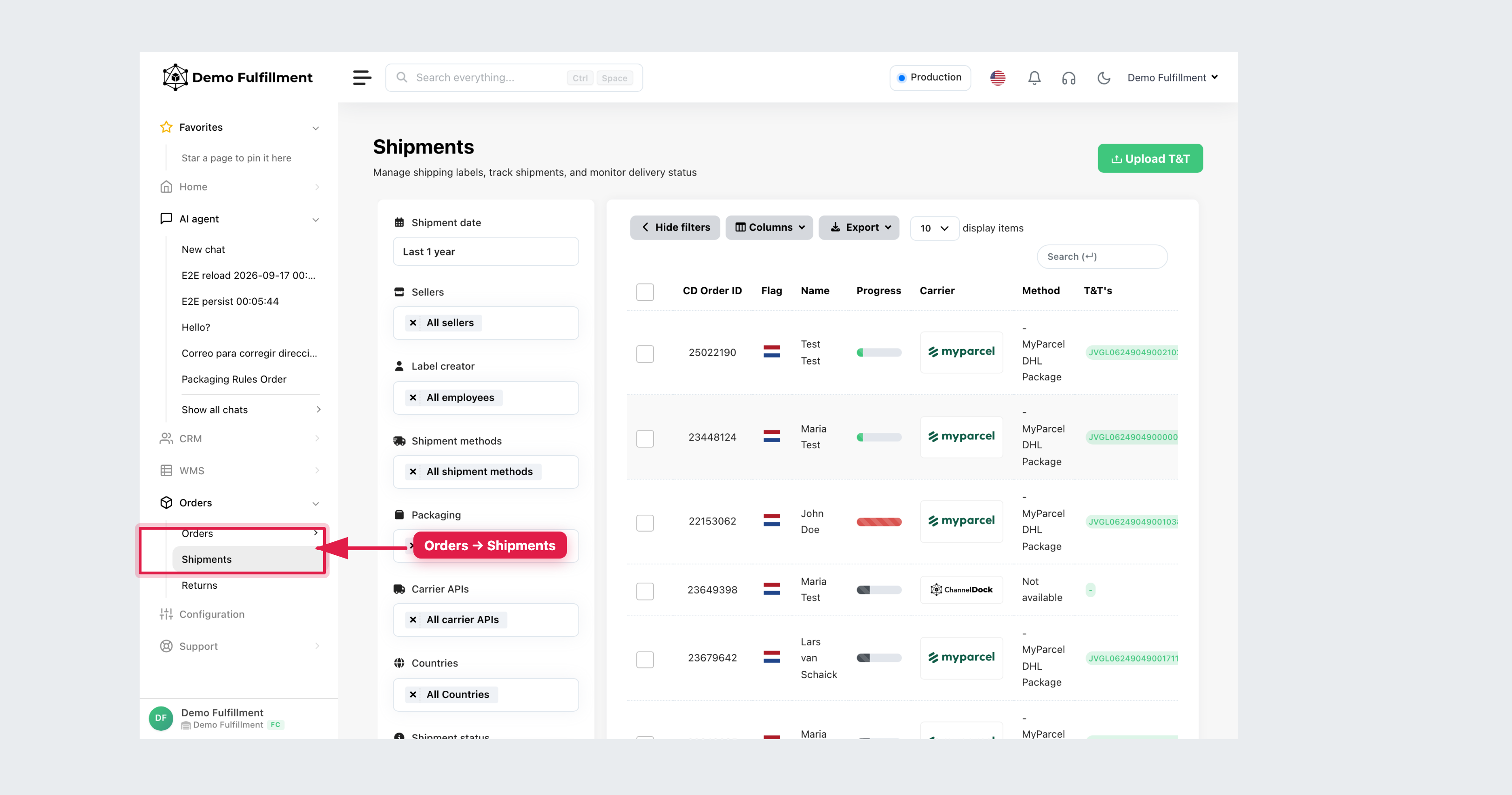Remove the All sellers filter chip
Image resolution: width=1512 pixels, height=795 pixels.
coord(413,323)
